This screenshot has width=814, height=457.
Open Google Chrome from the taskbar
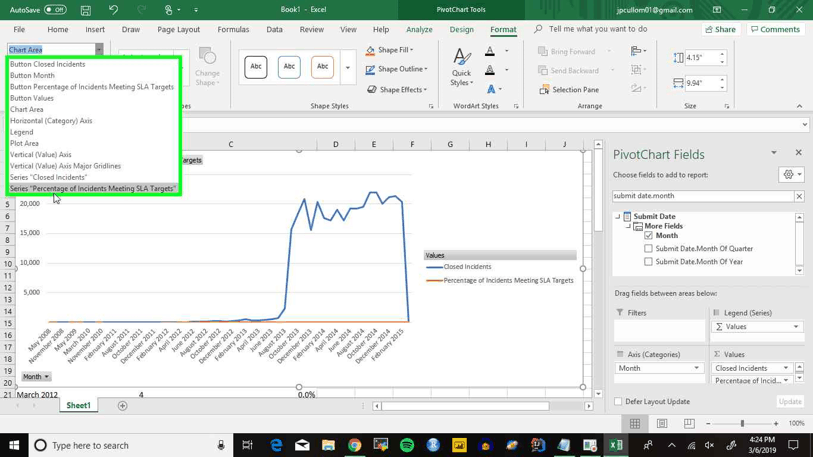pyautogui.click(x=355, y=445)
